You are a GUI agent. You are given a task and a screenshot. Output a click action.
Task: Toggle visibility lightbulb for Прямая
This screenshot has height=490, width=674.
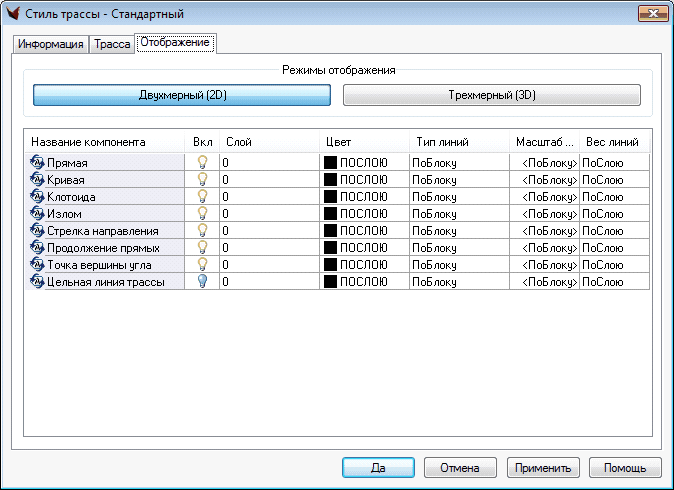click(x=202, y=162)
